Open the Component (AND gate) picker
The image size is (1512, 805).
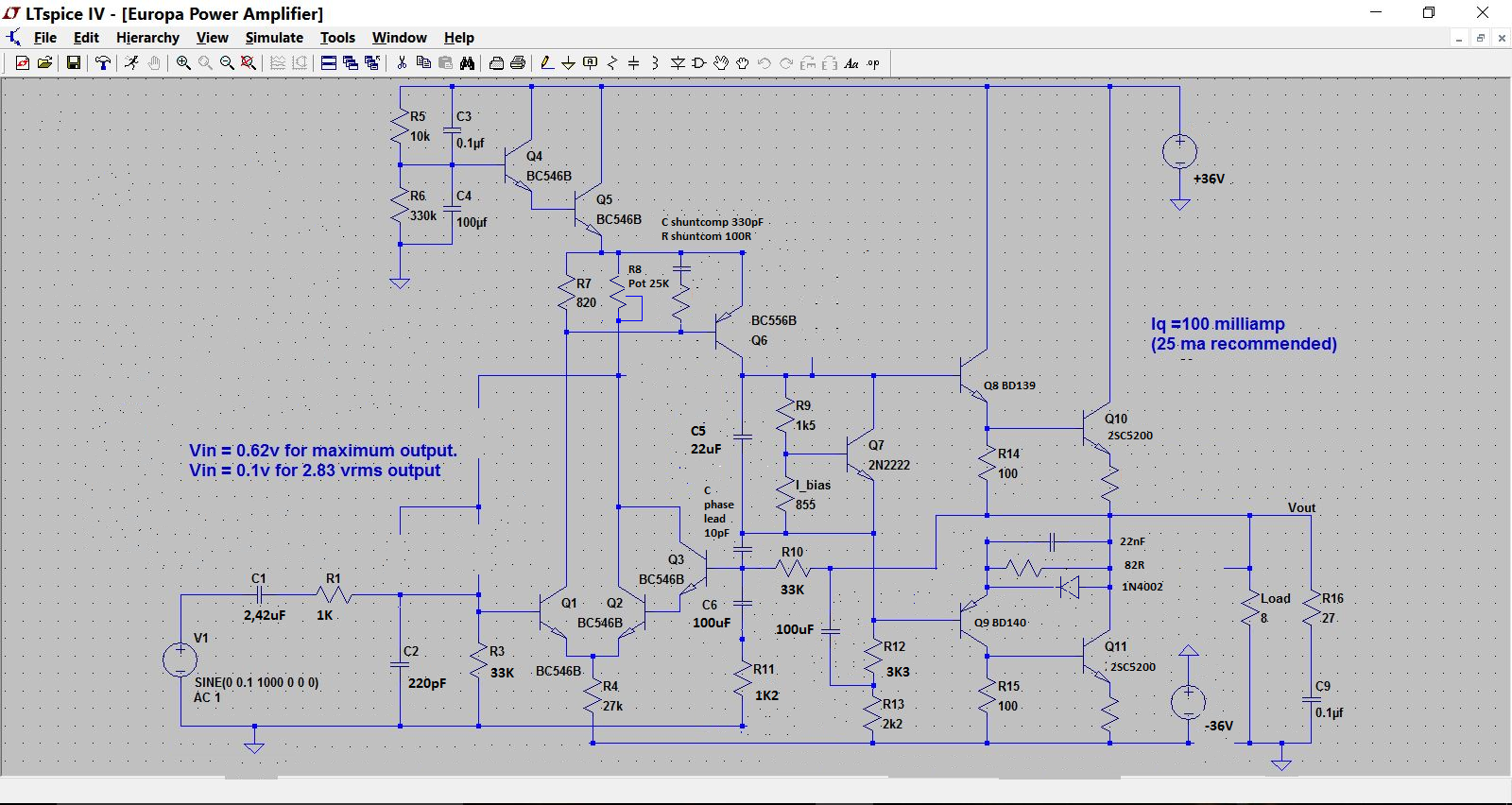click(x=699, y=63)
